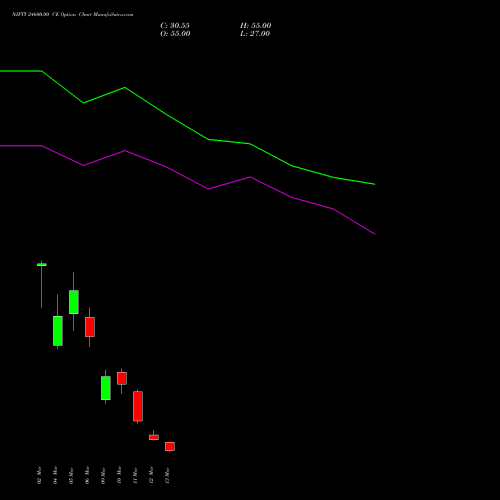
Task: Click the 10 Mar date axis label
Action: [119, 475]
